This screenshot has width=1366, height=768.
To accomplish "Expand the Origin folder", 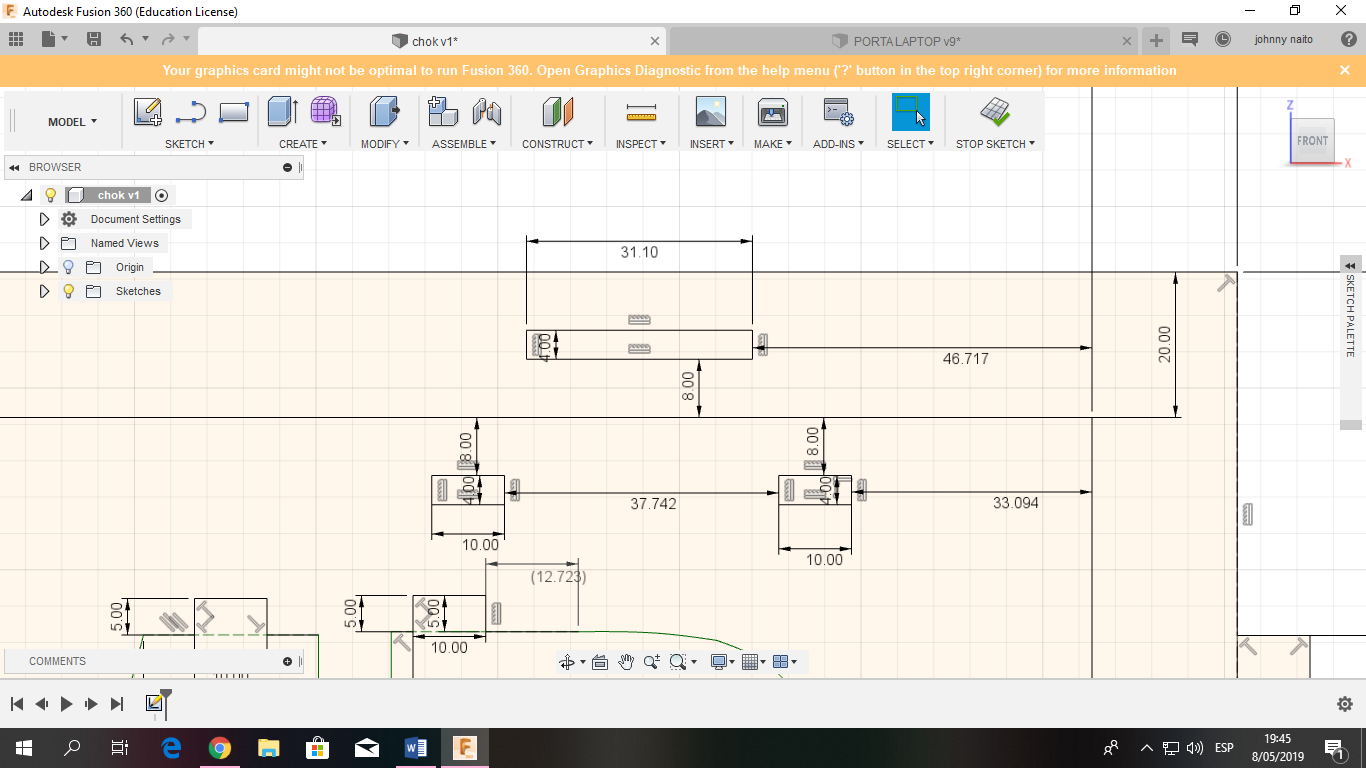I will 44,267.
